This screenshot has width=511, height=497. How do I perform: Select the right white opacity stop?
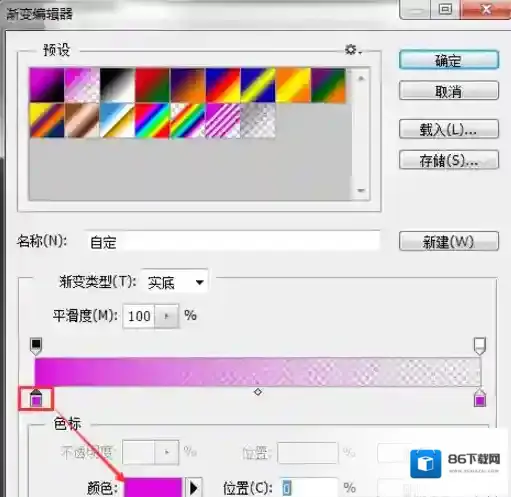480,346
